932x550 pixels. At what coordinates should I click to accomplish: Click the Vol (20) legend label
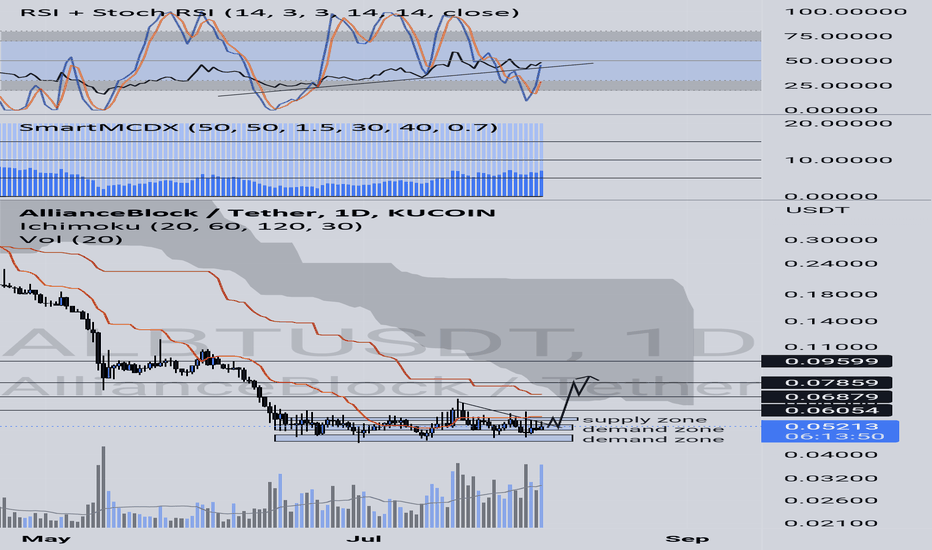tap(71, 239)
